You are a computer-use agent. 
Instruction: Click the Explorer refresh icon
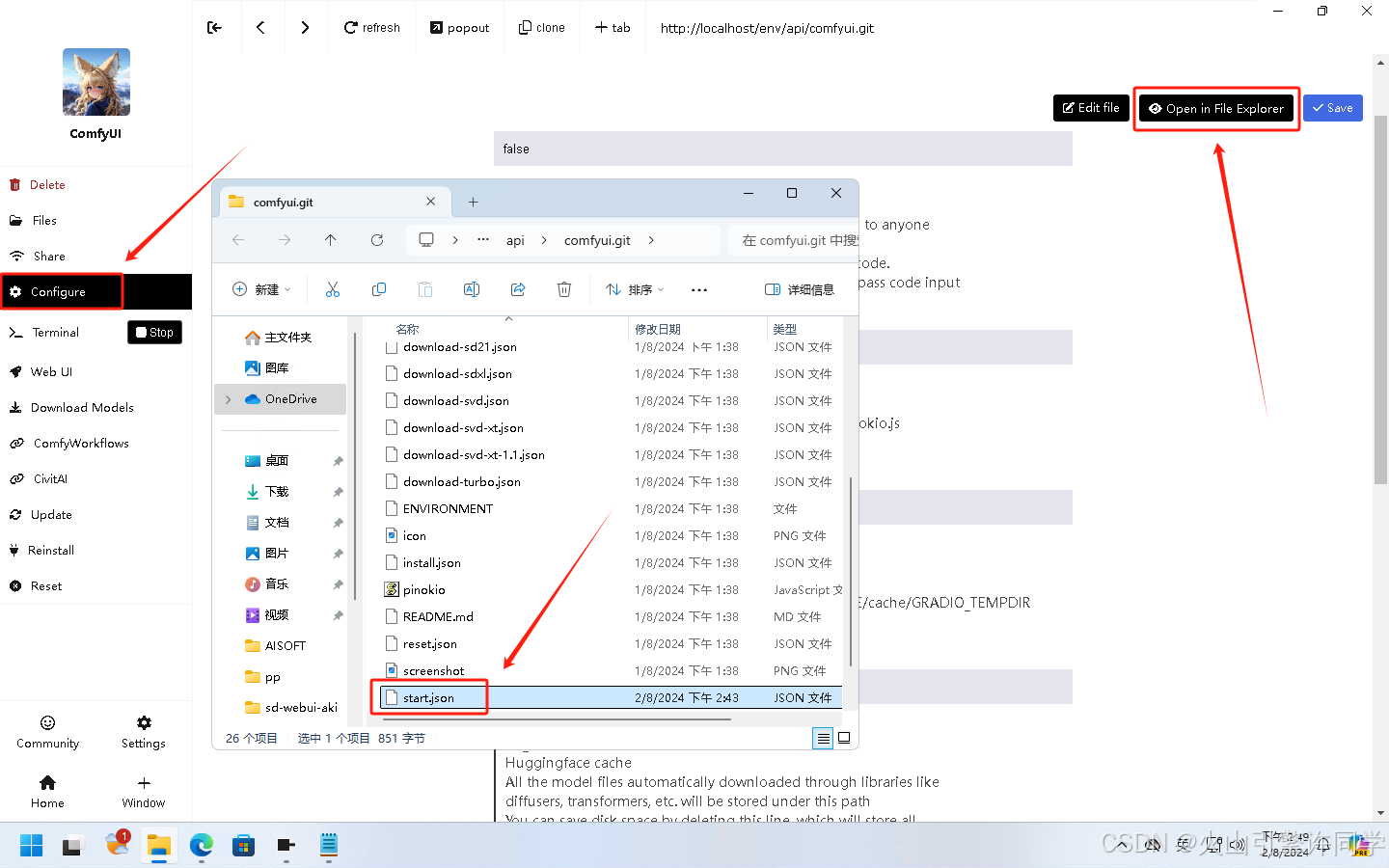[377, 240]
